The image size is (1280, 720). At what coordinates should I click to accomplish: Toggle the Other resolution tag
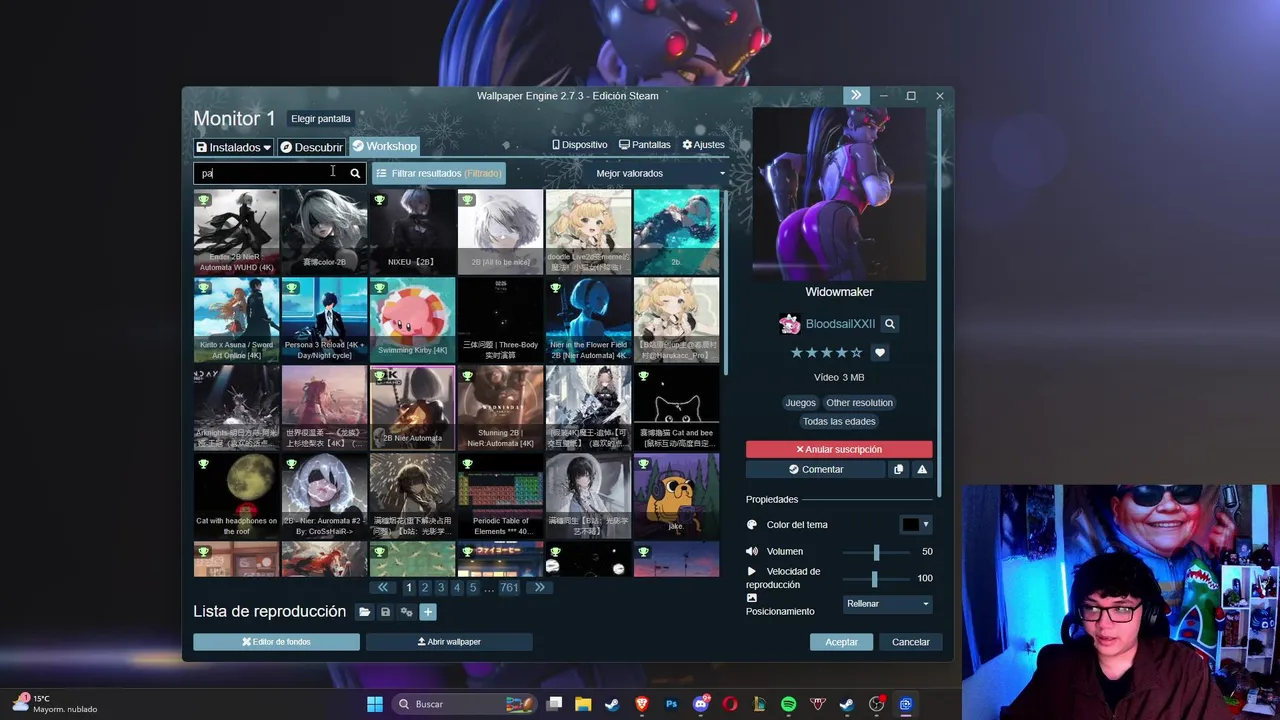[x=859, y=403]
